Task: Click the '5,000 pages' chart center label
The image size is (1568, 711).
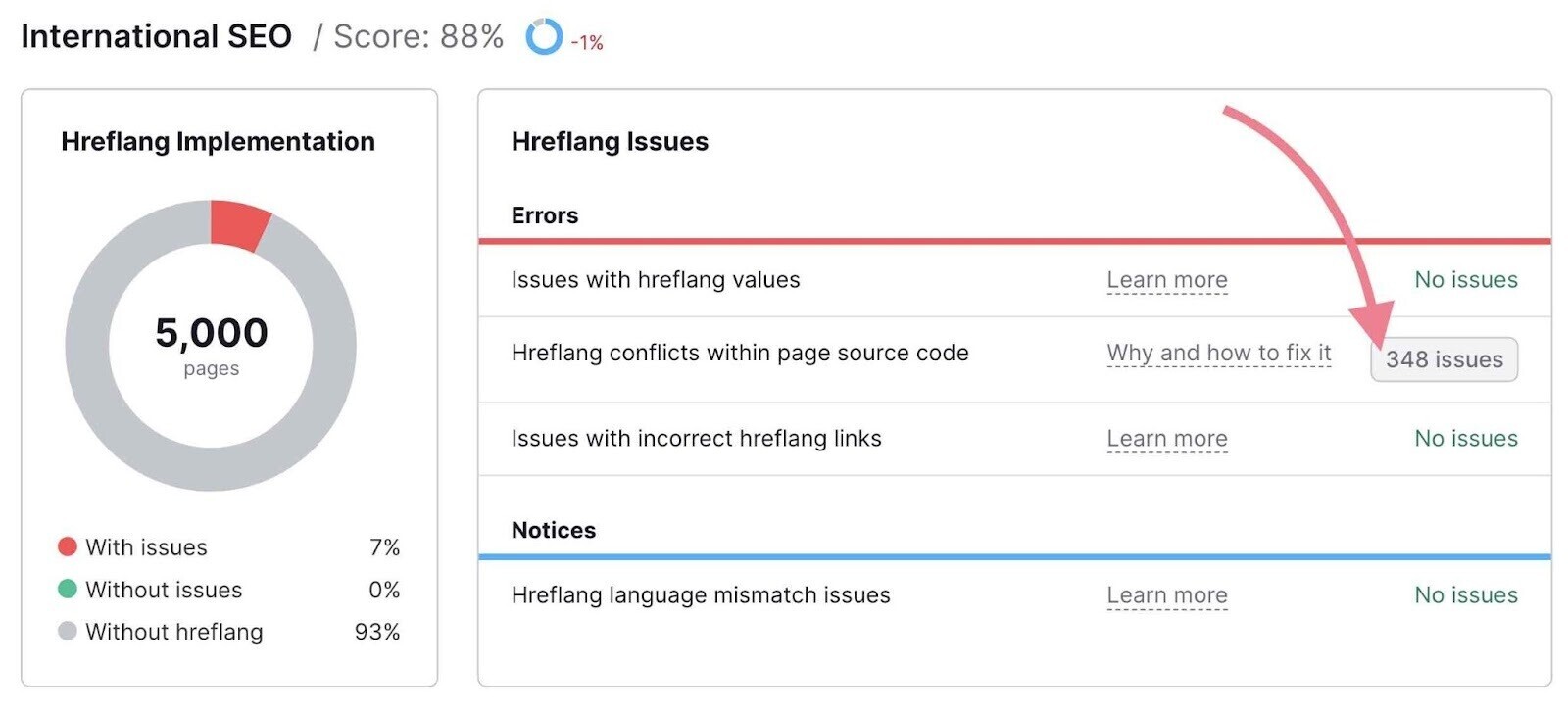Action: (x=212, y=341)
